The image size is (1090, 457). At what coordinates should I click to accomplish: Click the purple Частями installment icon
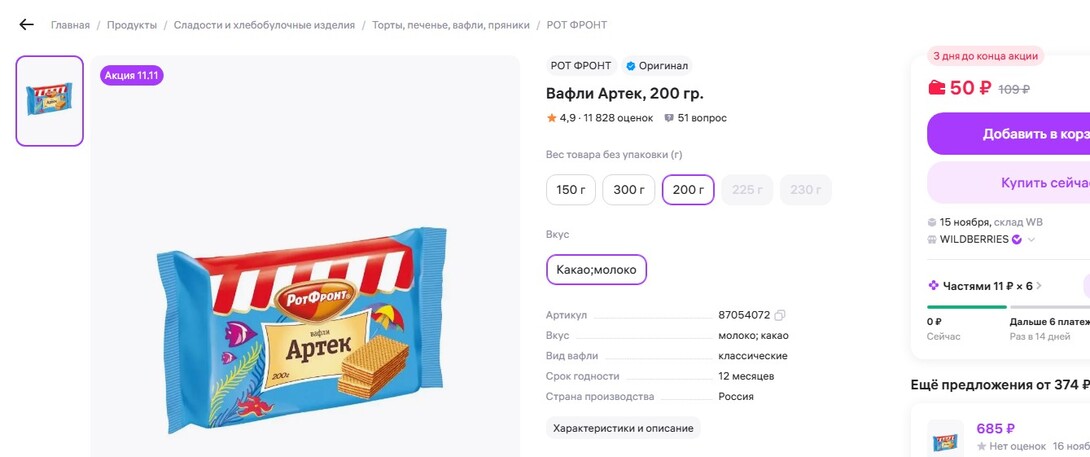pos(934,286)
